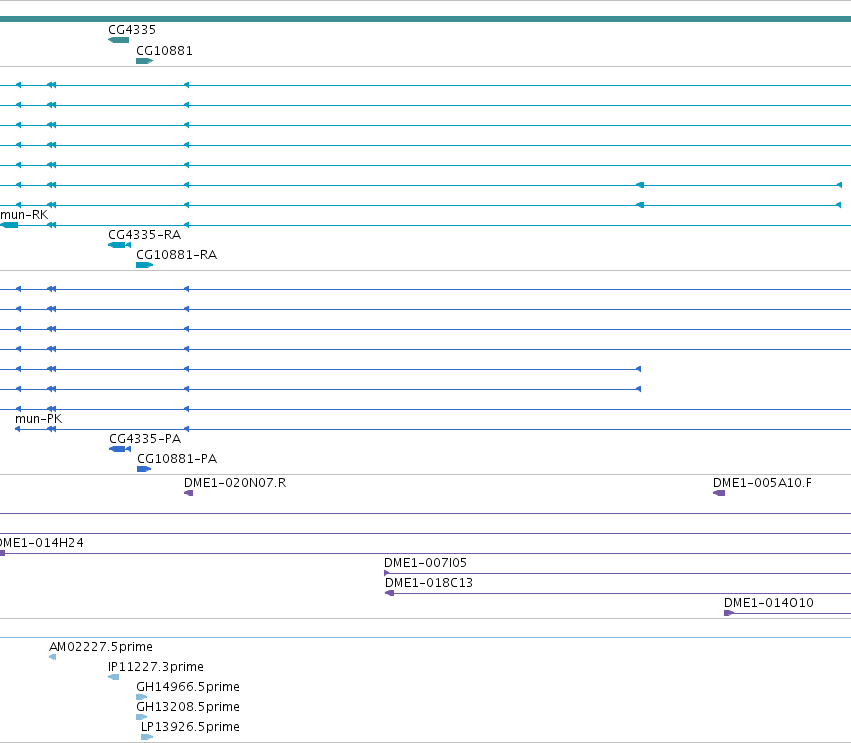Click the CG4335-RA transcript glyph
The width and height of the screenshot is (851, 743).
point(119,245)
